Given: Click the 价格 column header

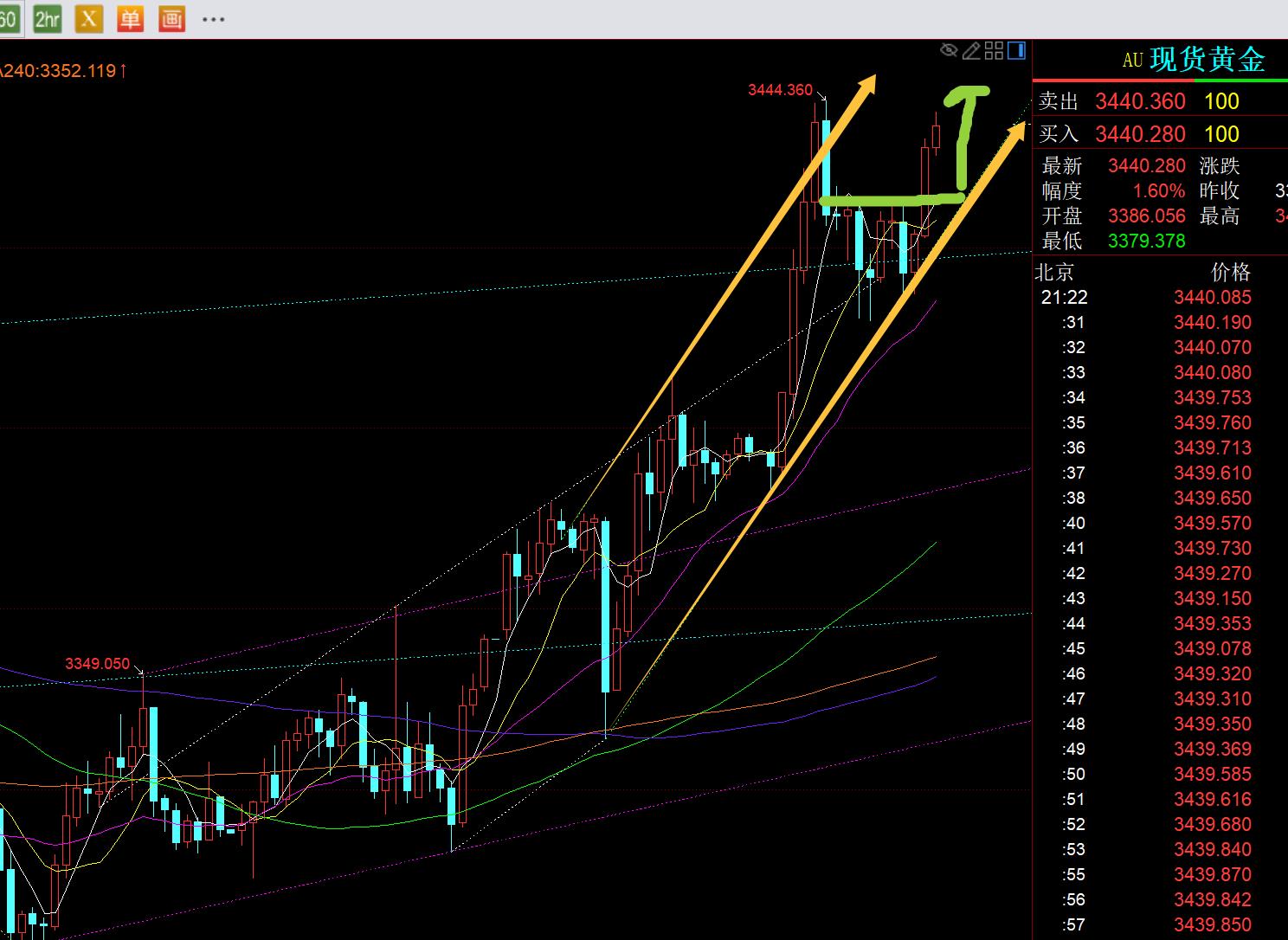Looking at the screenshot, I should pyautogui.click(x=1230, y=273).
